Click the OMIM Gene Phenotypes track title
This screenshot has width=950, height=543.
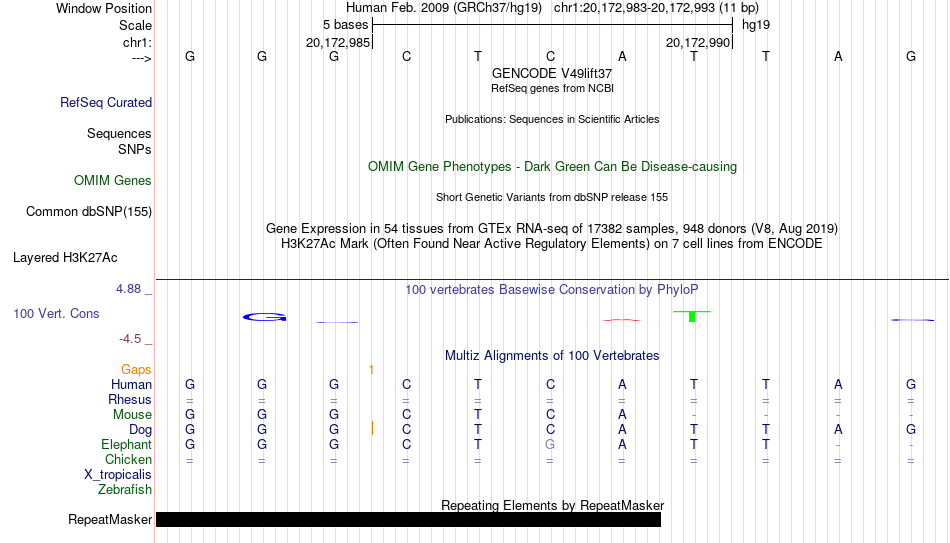[553, 167]
